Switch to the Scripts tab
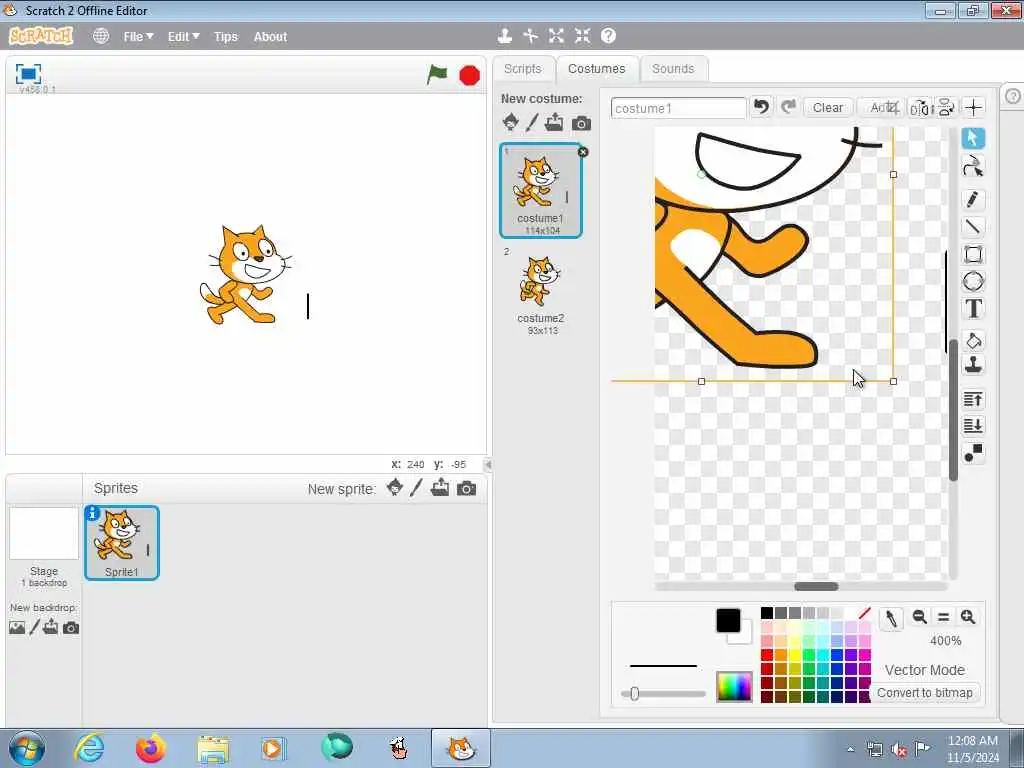 click(x=523, y=69)
